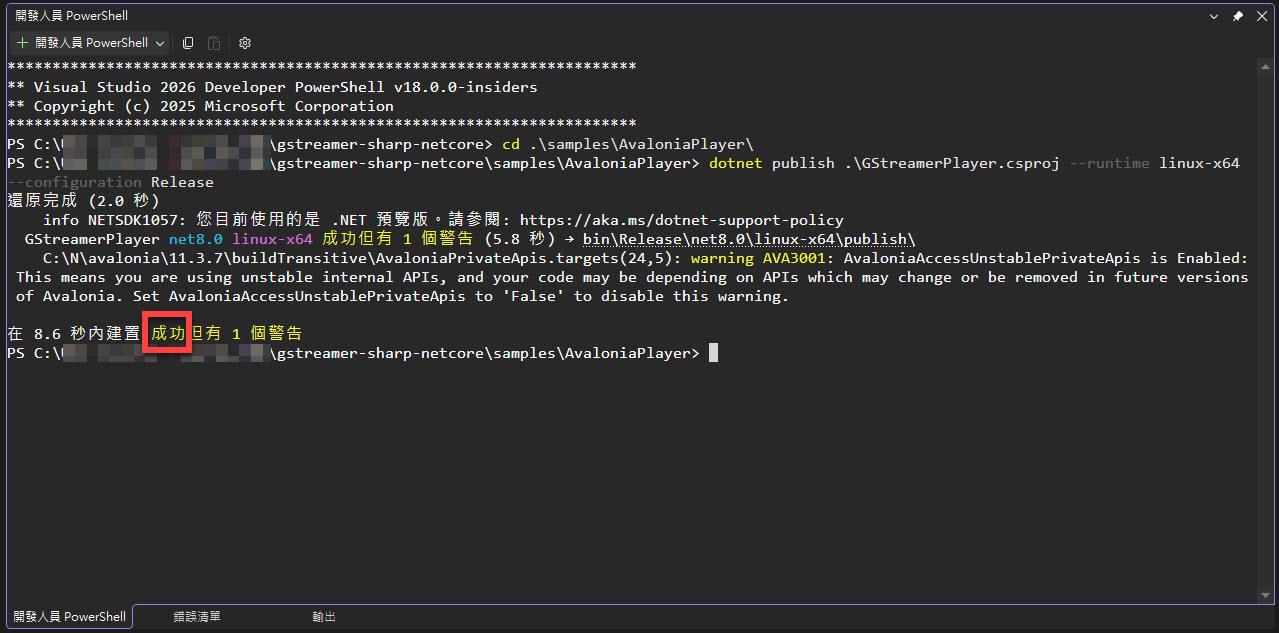Open terminal settings gear icon

click(245, 43)
